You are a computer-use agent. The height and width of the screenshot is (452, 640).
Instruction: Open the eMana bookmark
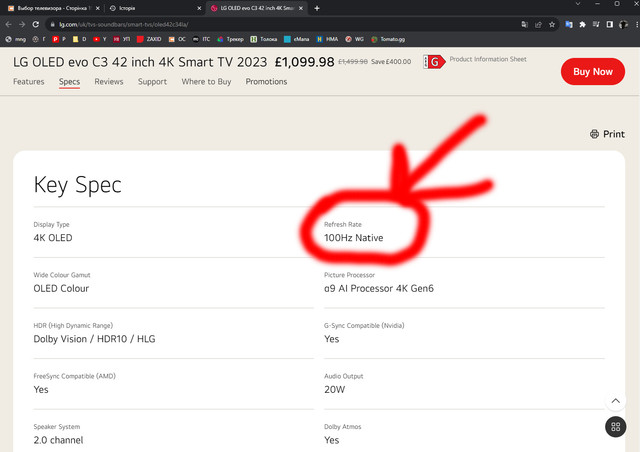tap(296, 39)
